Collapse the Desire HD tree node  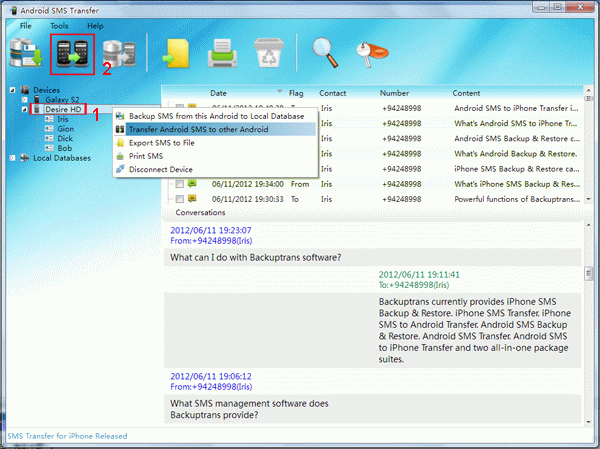[24, 109]
